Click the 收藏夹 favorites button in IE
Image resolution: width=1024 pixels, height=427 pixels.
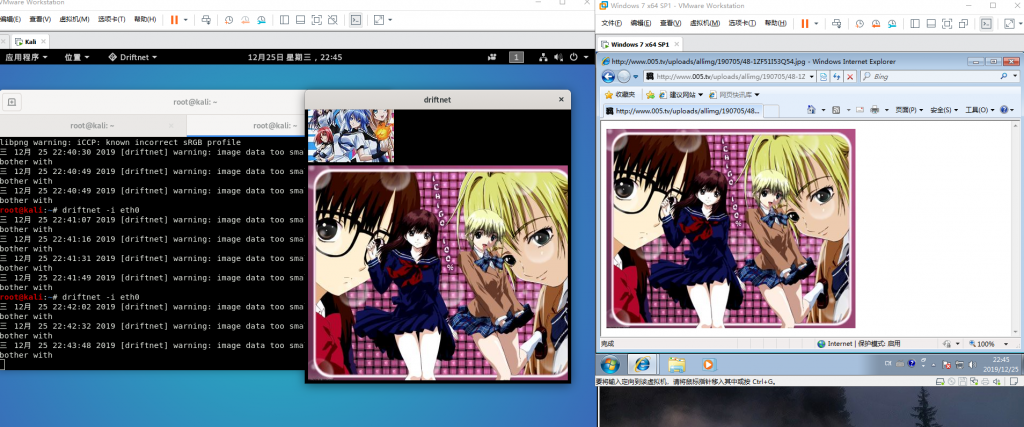point(620,95)
